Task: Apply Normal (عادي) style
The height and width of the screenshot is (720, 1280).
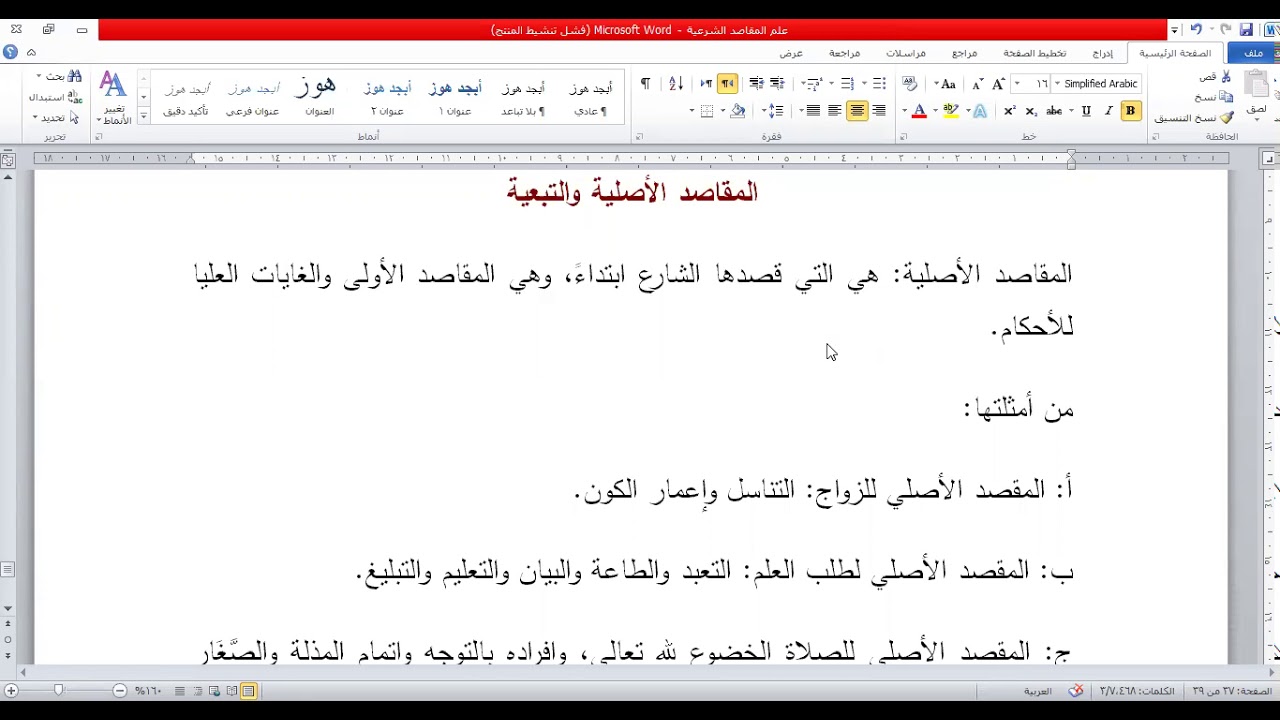Action: click(x=590, y=98)
